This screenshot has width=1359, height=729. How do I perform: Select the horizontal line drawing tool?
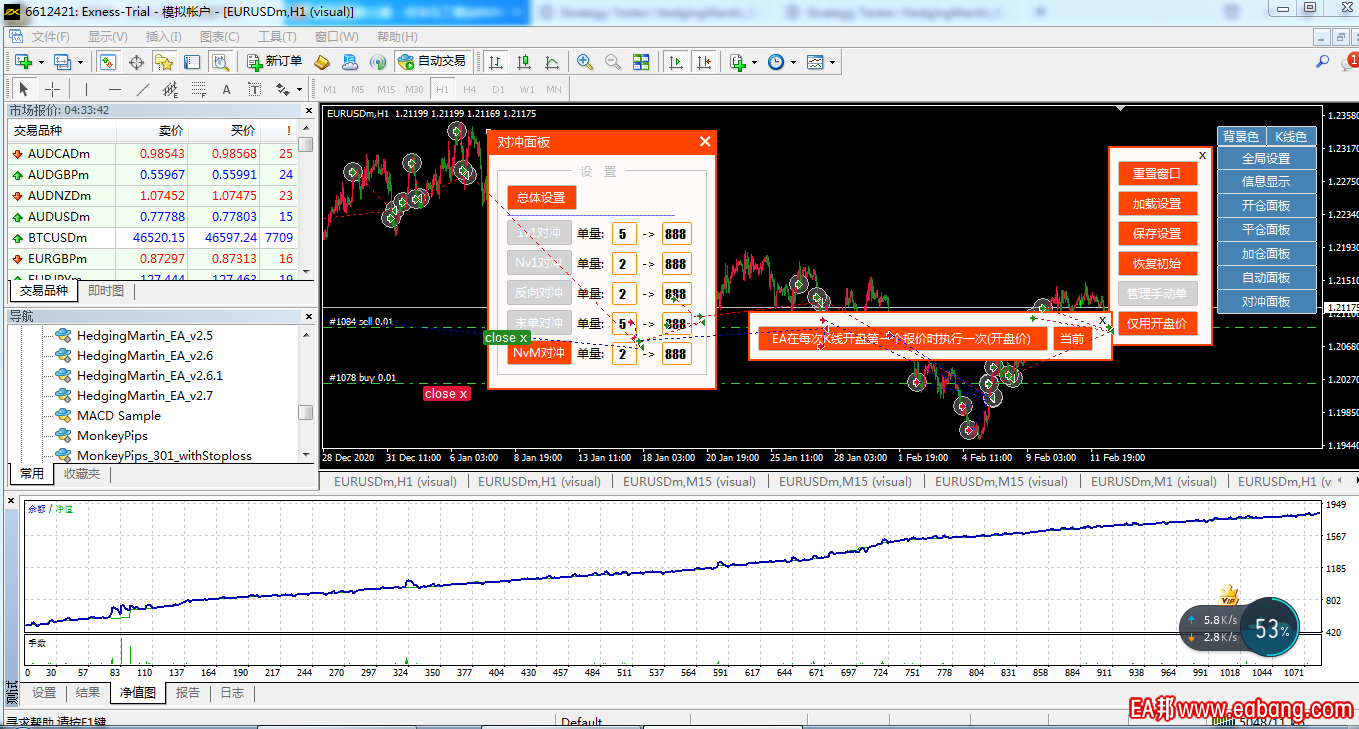[114, 89]
